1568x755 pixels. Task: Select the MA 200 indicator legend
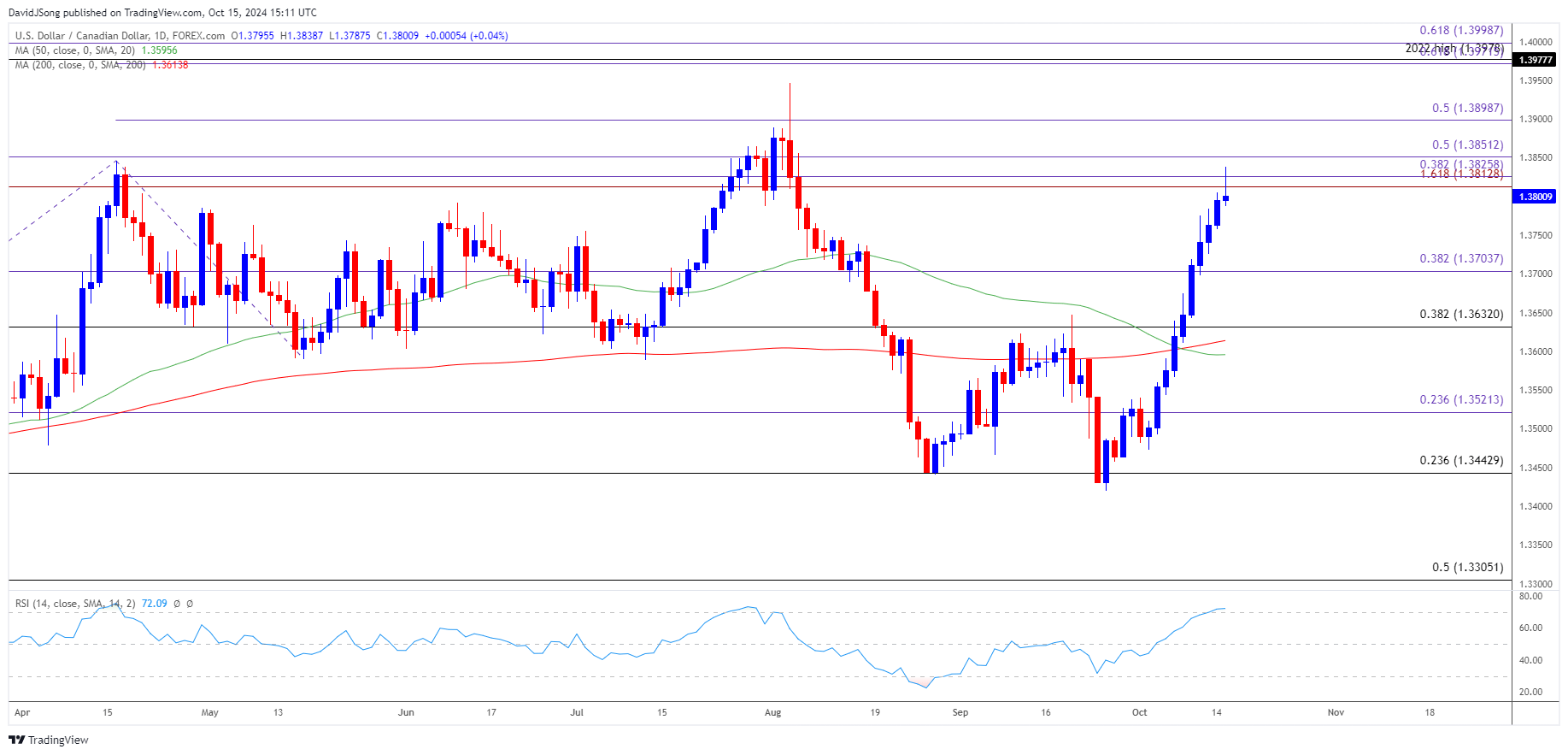pos(101,65)
